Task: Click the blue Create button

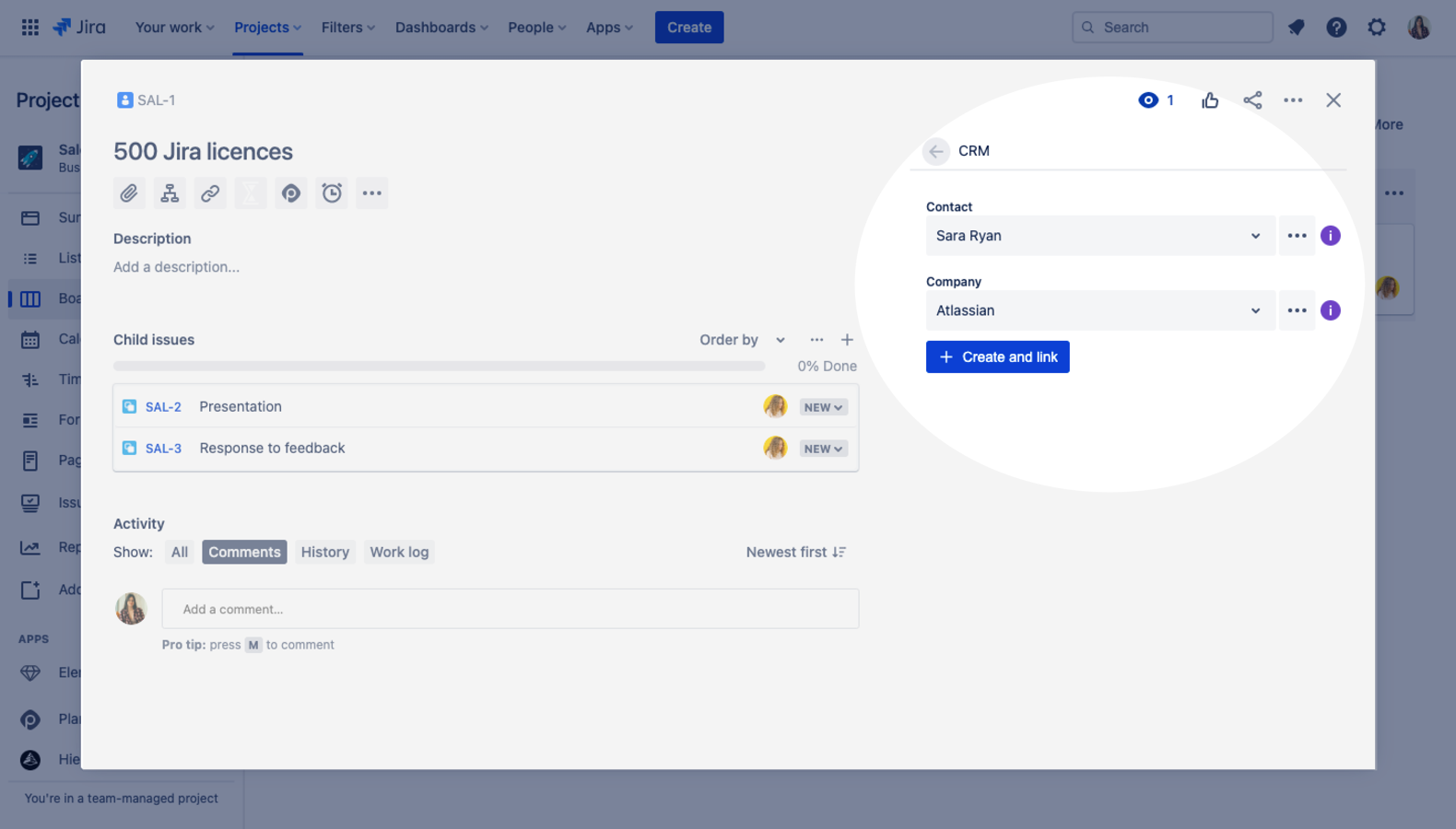Action: (689, 28)
